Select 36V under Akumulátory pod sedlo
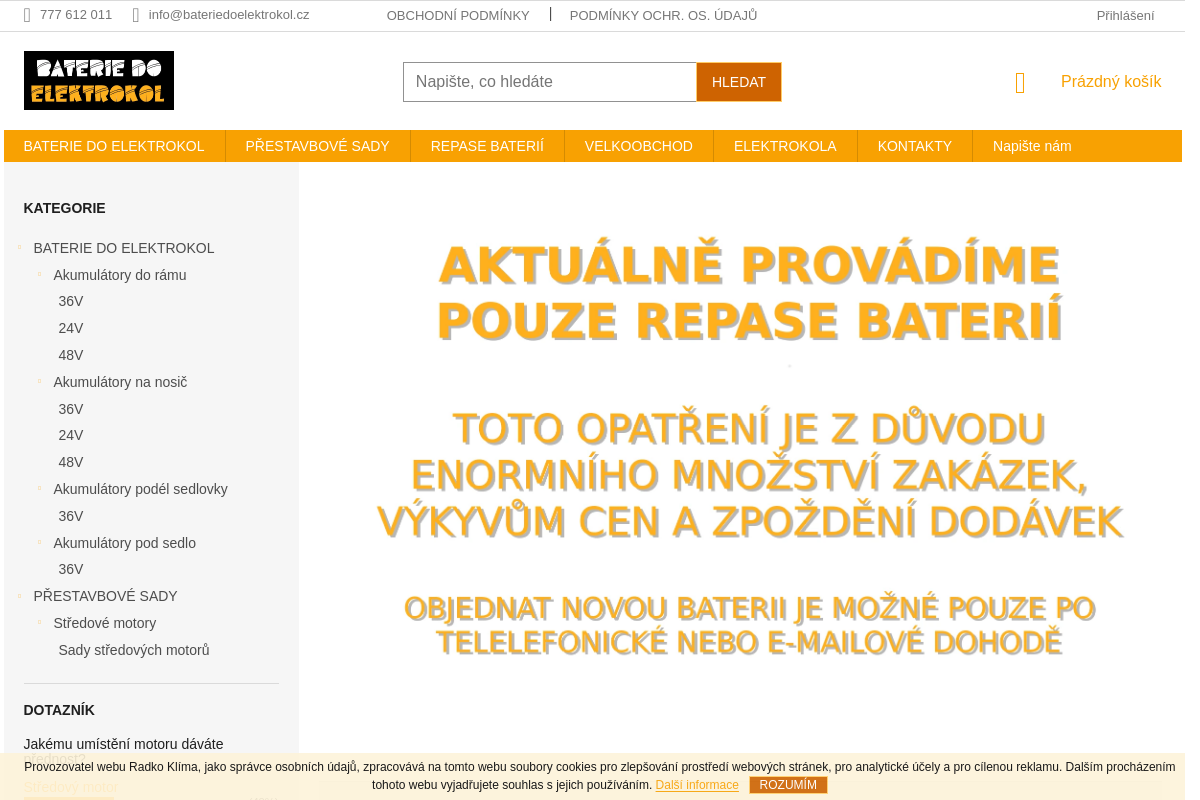This screenshot has width=1200, height=800. (x=71, y=569)
